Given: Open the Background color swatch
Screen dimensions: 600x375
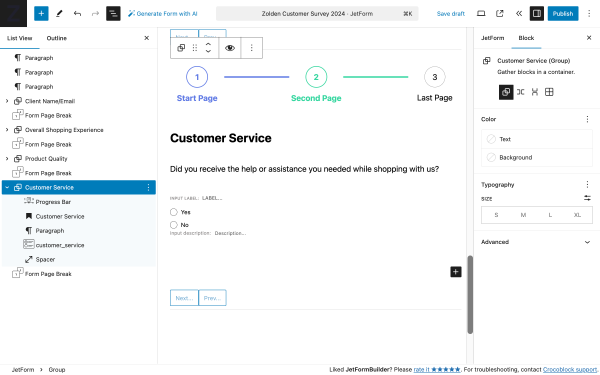Looking at the screenshot, I should point(536,157).
